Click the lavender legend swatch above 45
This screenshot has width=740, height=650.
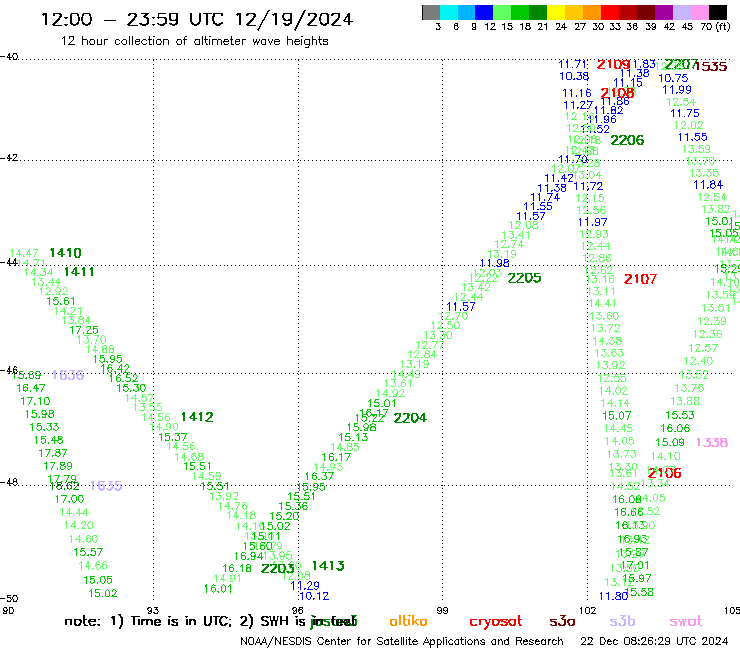681,12
